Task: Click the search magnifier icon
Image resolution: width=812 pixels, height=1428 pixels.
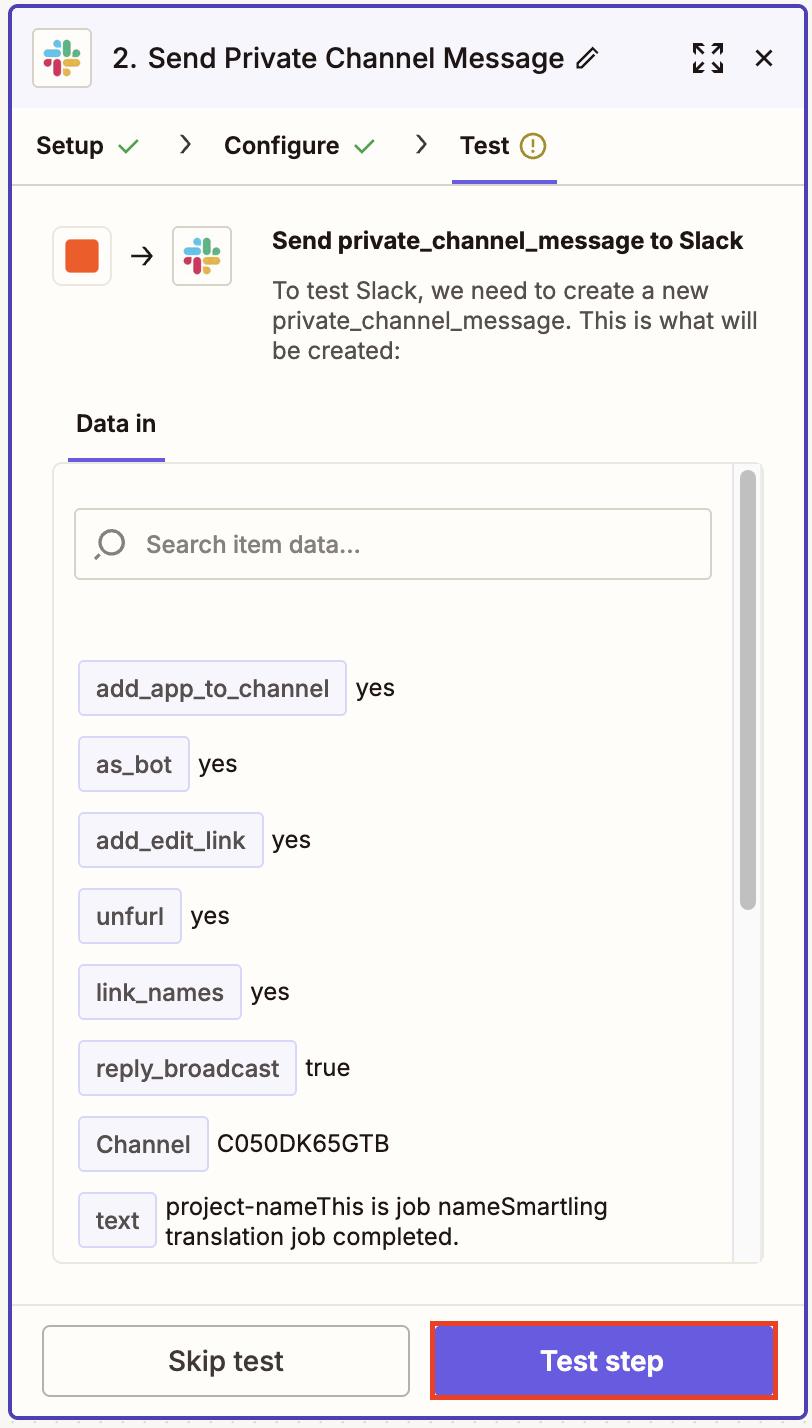Action: (110, 544)
